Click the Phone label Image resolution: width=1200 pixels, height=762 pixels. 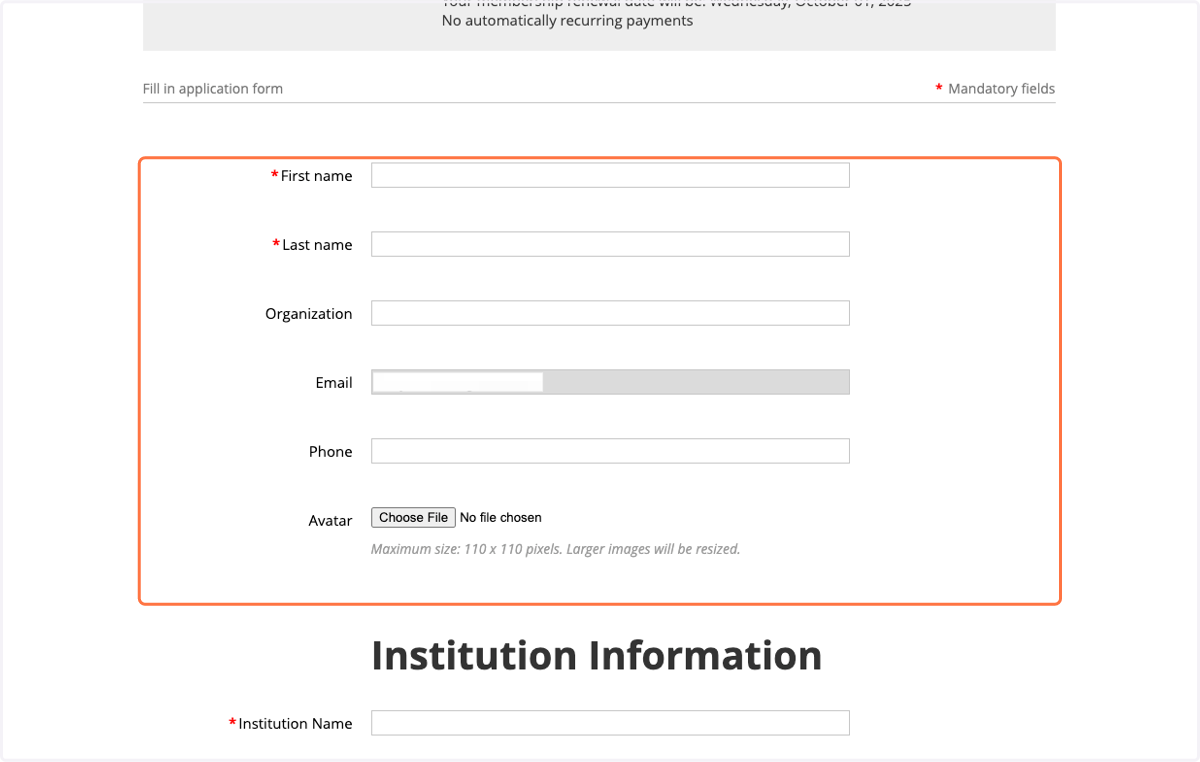click(x=331, y=452)
